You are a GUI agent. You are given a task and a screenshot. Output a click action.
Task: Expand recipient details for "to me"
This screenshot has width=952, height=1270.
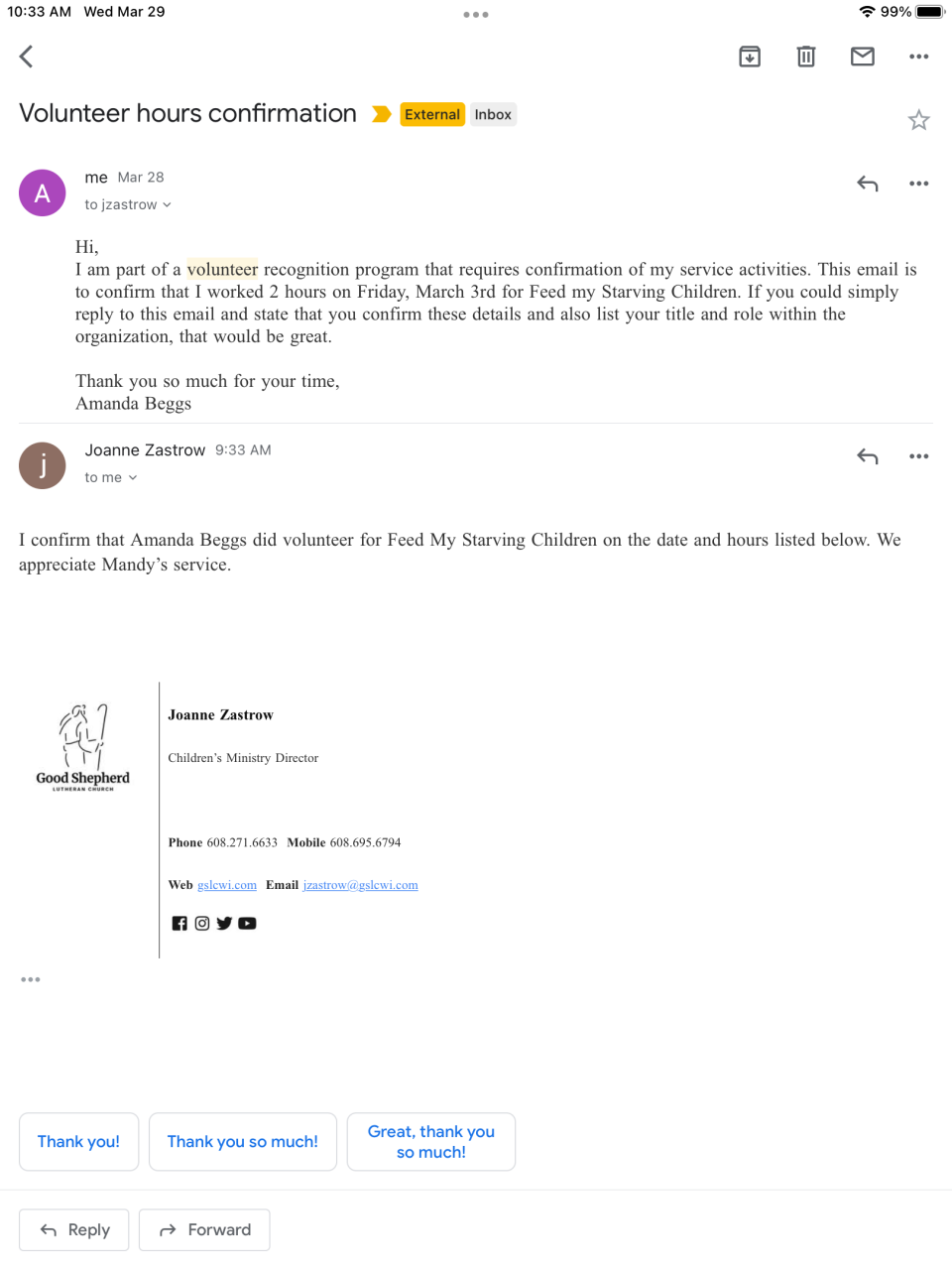click(111, 477)
